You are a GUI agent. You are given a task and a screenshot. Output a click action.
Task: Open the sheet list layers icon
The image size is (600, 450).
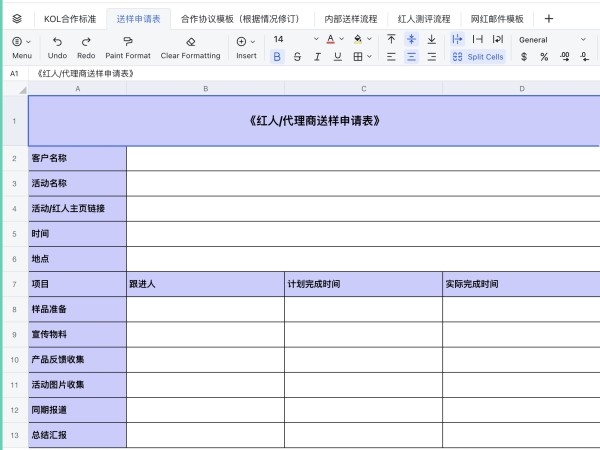tap(17, 18)
